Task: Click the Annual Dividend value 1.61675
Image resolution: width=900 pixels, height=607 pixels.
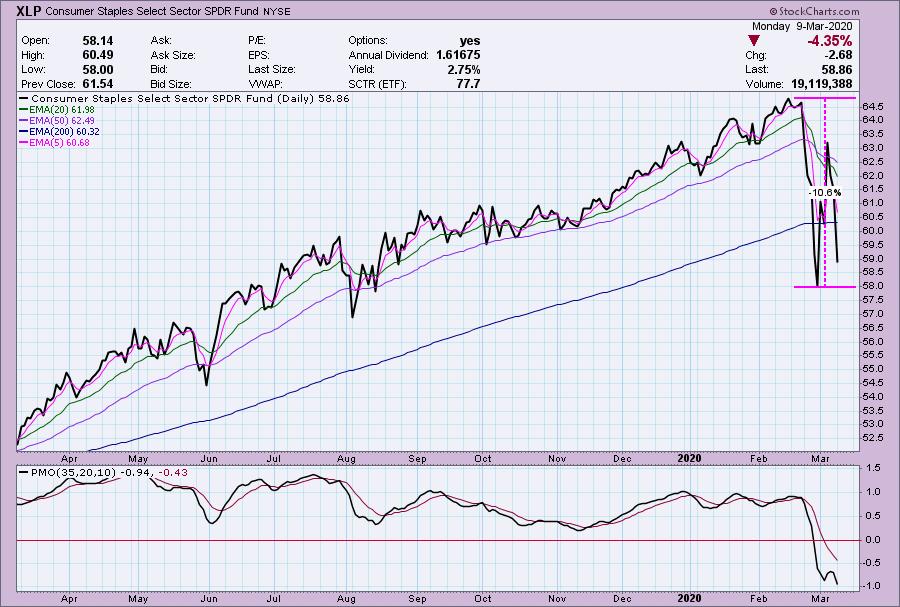Action: 458,55
